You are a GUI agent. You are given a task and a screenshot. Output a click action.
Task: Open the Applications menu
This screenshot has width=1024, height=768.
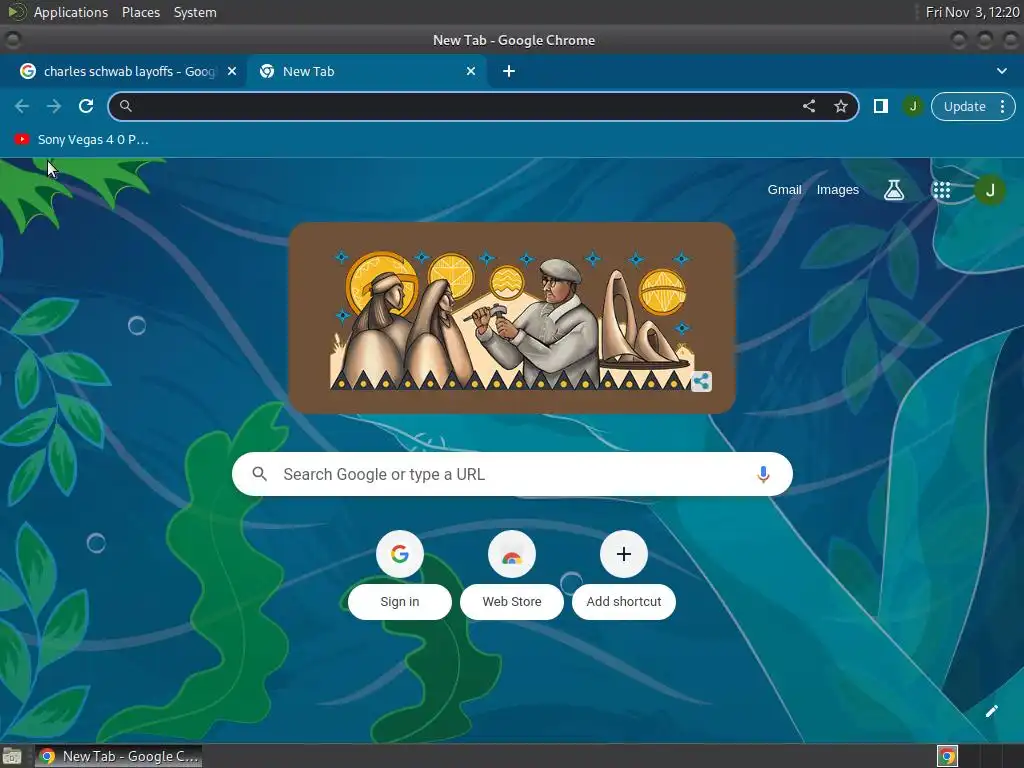(x=71, y=12)
